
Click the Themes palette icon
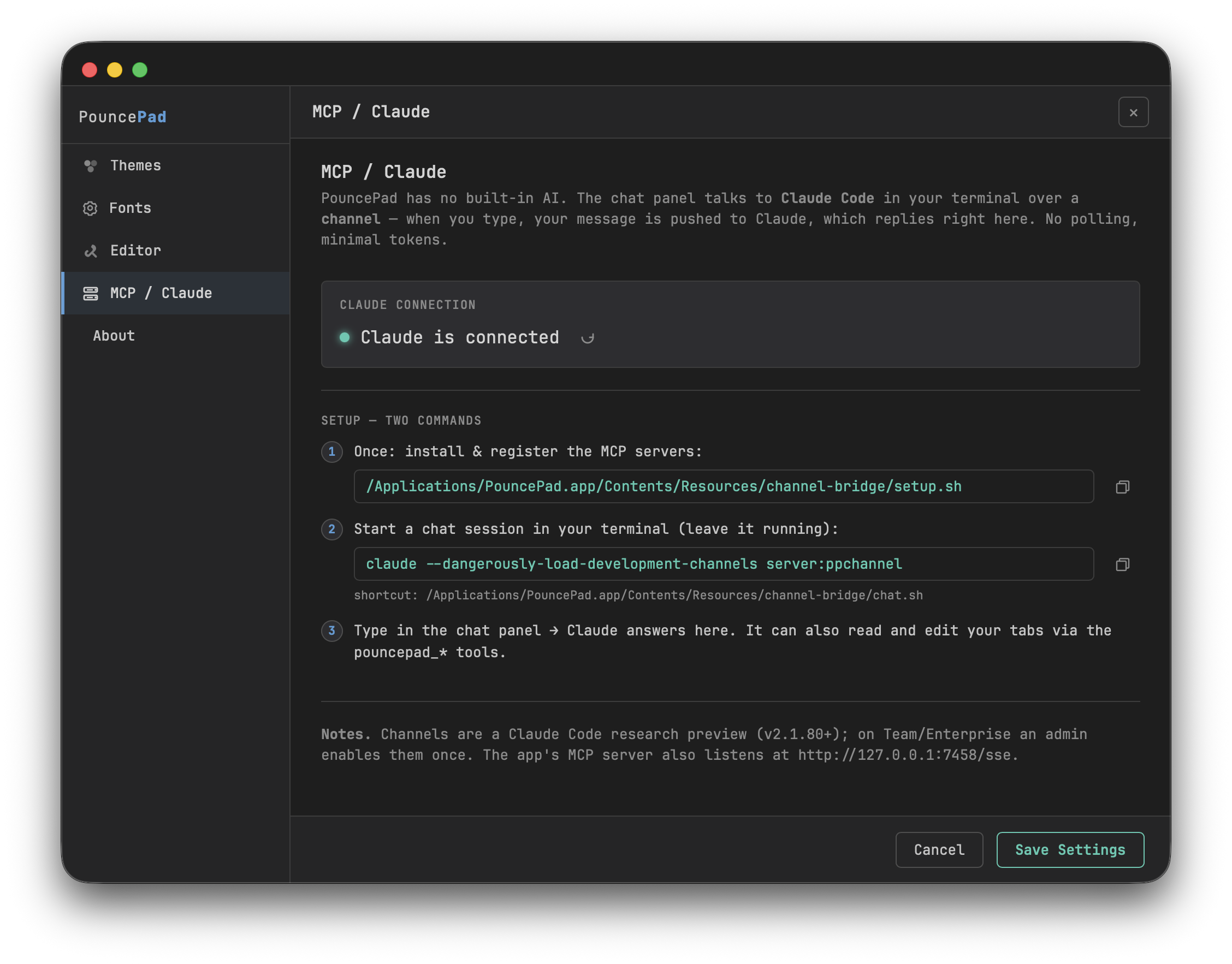click(90, 165)
